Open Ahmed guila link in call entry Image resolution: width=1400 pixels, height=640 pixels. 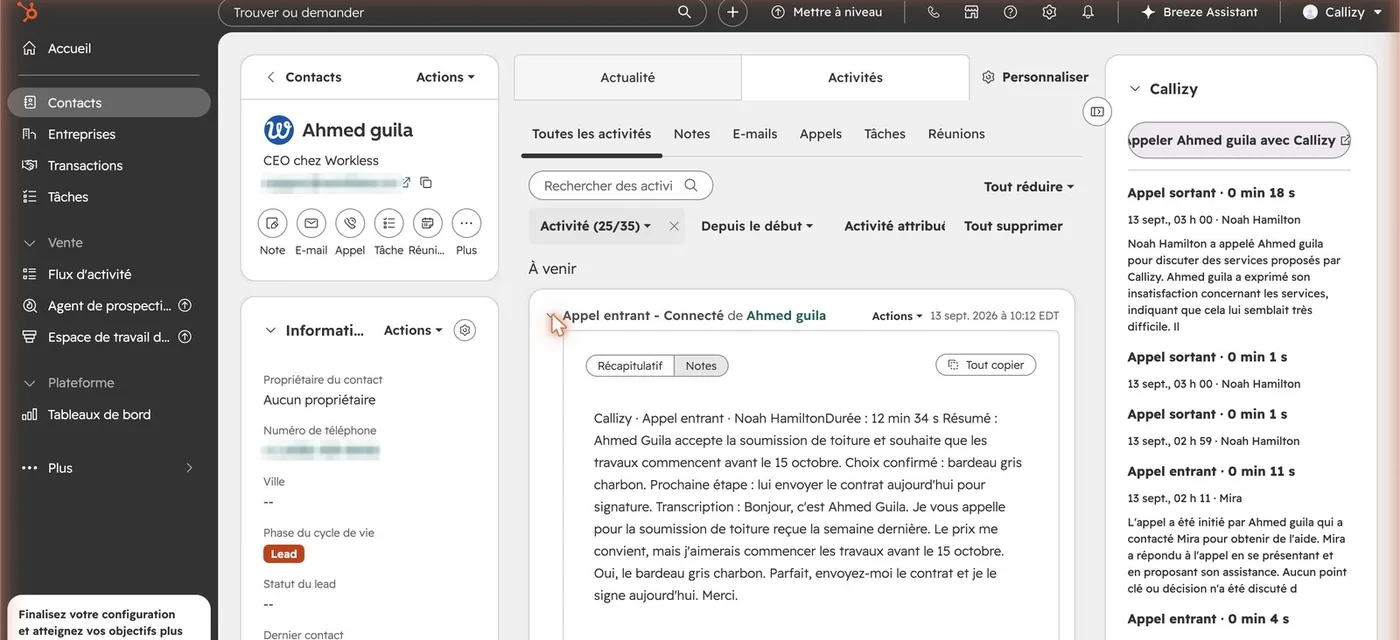[786, 316]
